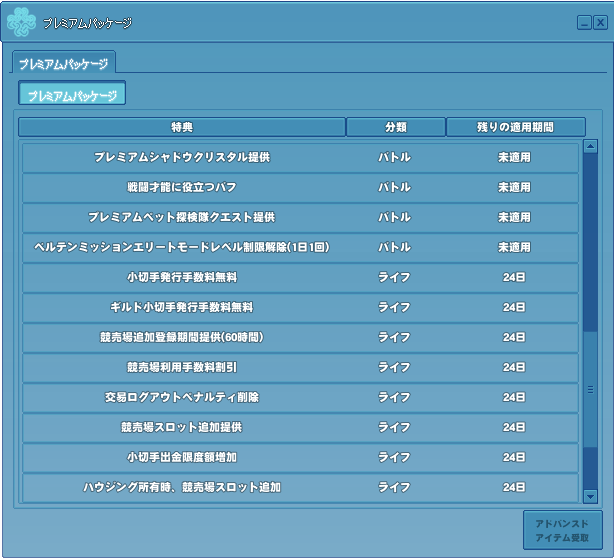Select the 交易ログアウトペナルティ削除 row

(x=300, y=398)
